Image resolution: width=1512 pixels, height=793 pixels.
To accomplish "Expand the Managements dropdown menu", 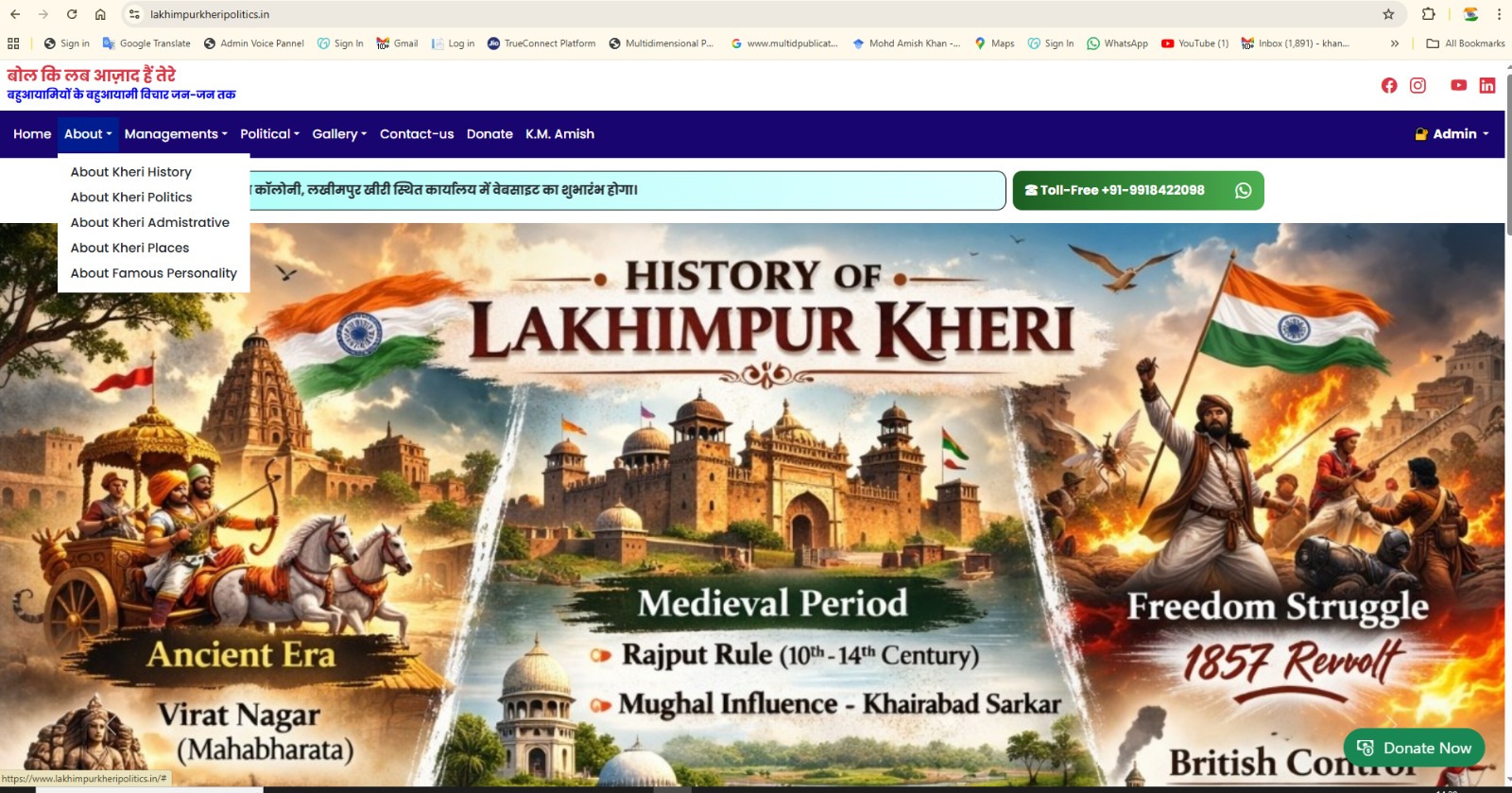I will point(176,134).
